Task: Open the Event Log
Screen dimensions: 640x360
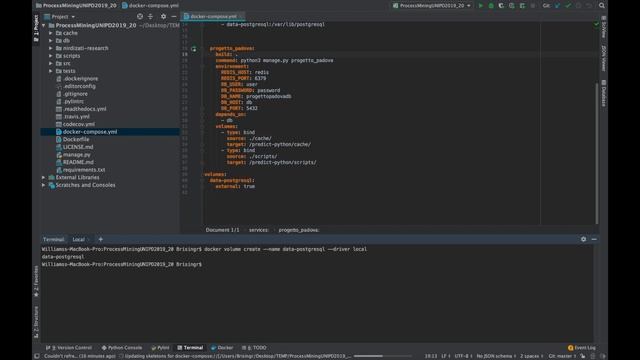Action: 582,348
